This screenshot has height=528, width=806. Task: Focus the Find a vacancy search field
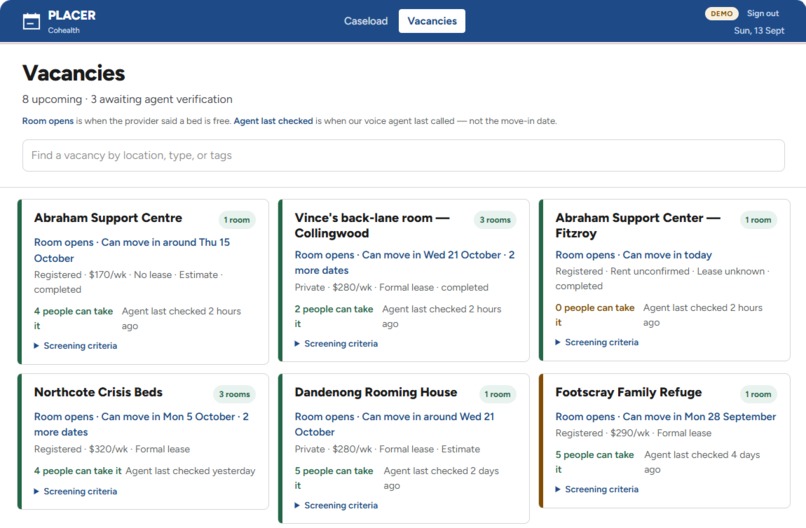[404, 155]
